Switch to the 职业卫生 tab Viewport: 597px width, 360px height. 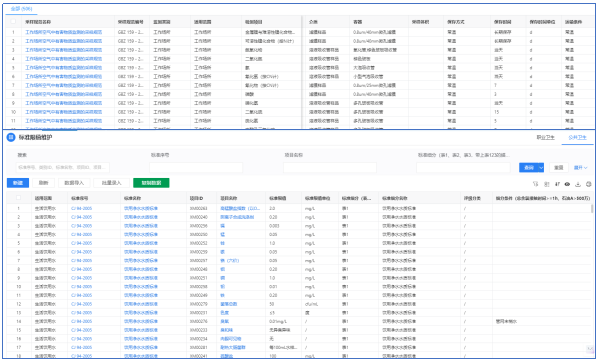546,137
